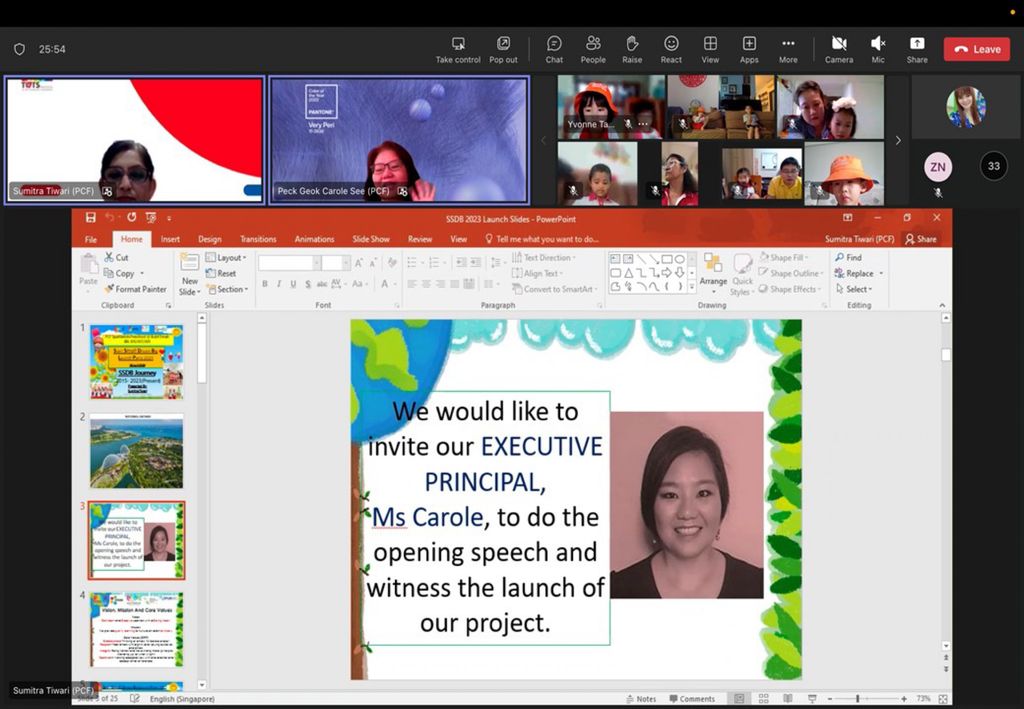Viewport: 1024px width, 709px height.
Task: Fit slide to current window icon
Action: coord(943,699)
